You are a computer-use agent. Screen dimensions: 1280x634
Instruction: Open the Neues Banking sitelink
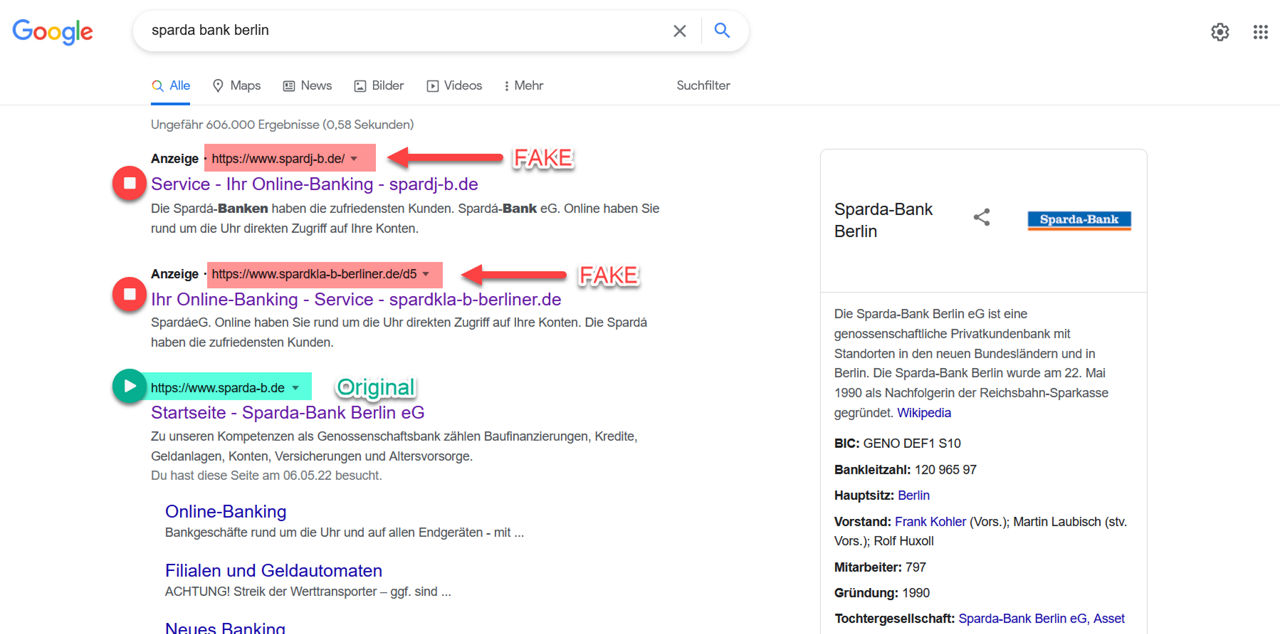pyautogui.click(x=225, y=628)
